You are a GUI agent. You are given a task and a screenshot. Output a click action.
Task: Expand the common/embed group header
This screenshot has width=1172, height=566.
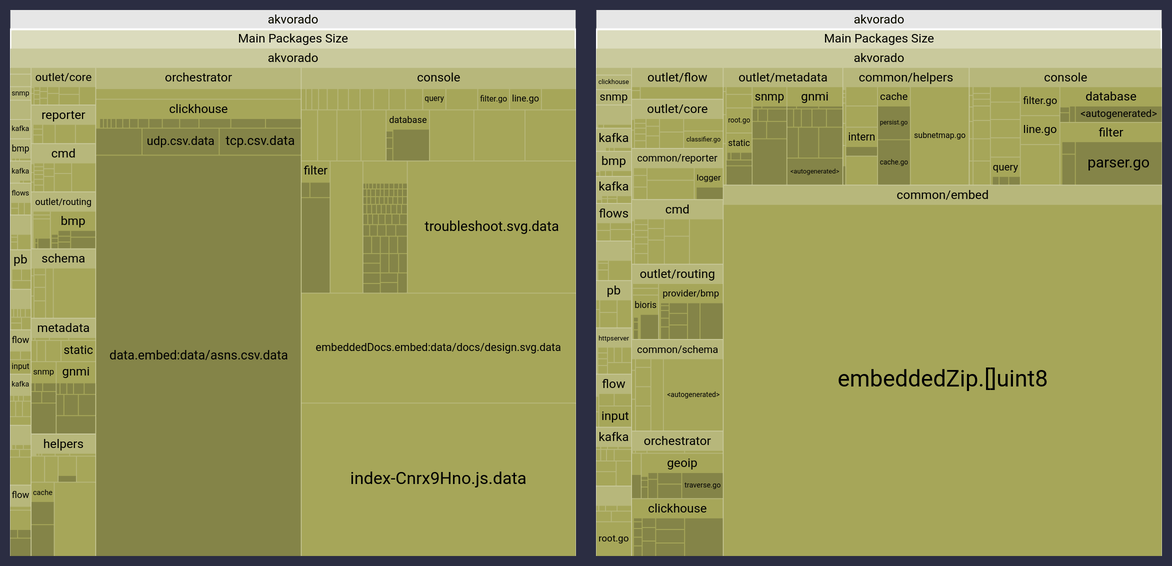tap(942, 195)
